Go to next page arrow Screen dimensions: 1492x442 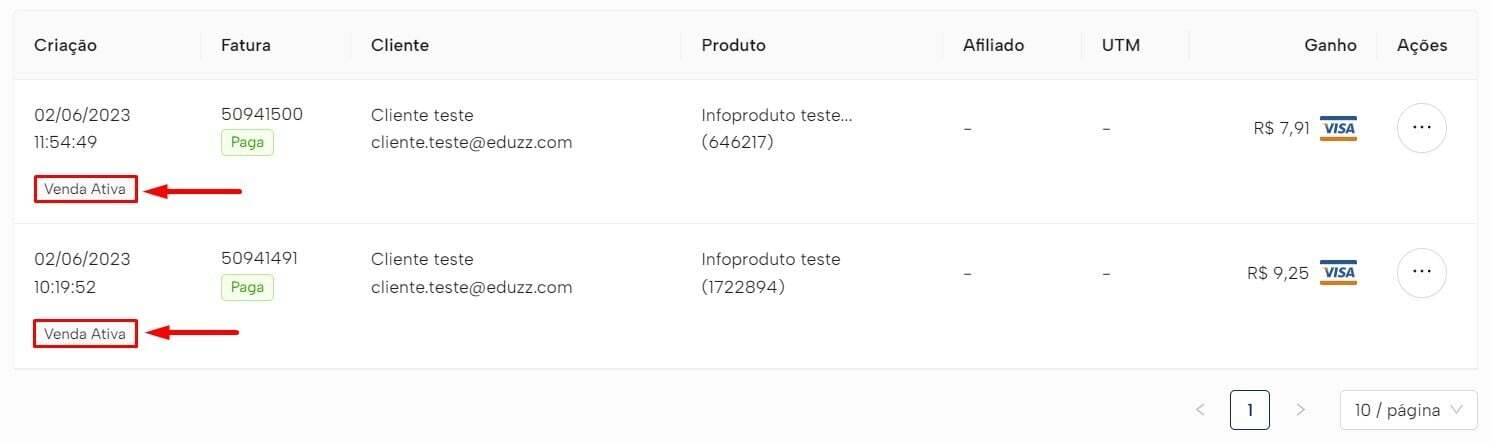click(1300, 410)
